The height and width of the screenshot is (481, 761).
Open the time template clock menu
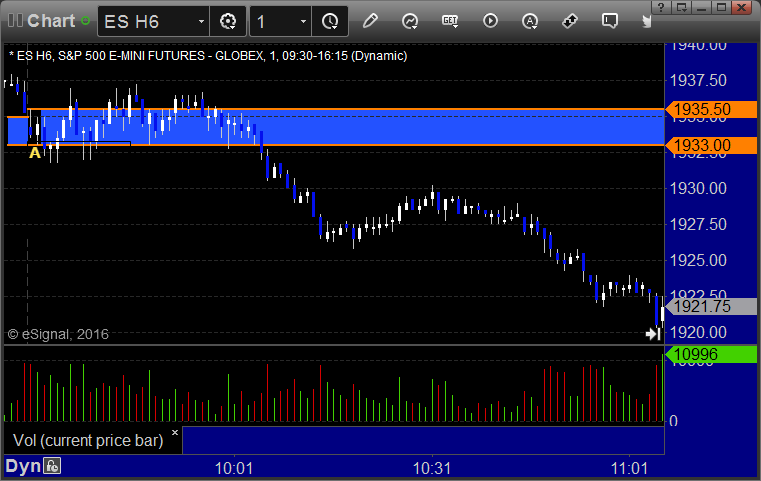tap(330, 21)
